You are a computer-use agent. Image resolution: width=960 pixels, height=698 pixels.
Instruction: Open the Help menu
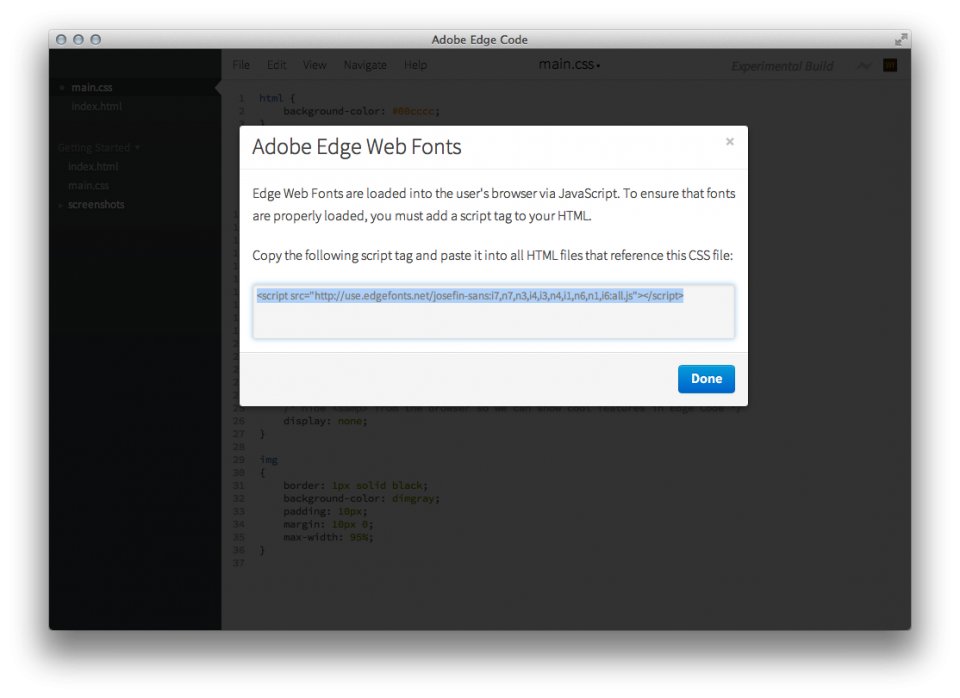click(x=415, y=65)
